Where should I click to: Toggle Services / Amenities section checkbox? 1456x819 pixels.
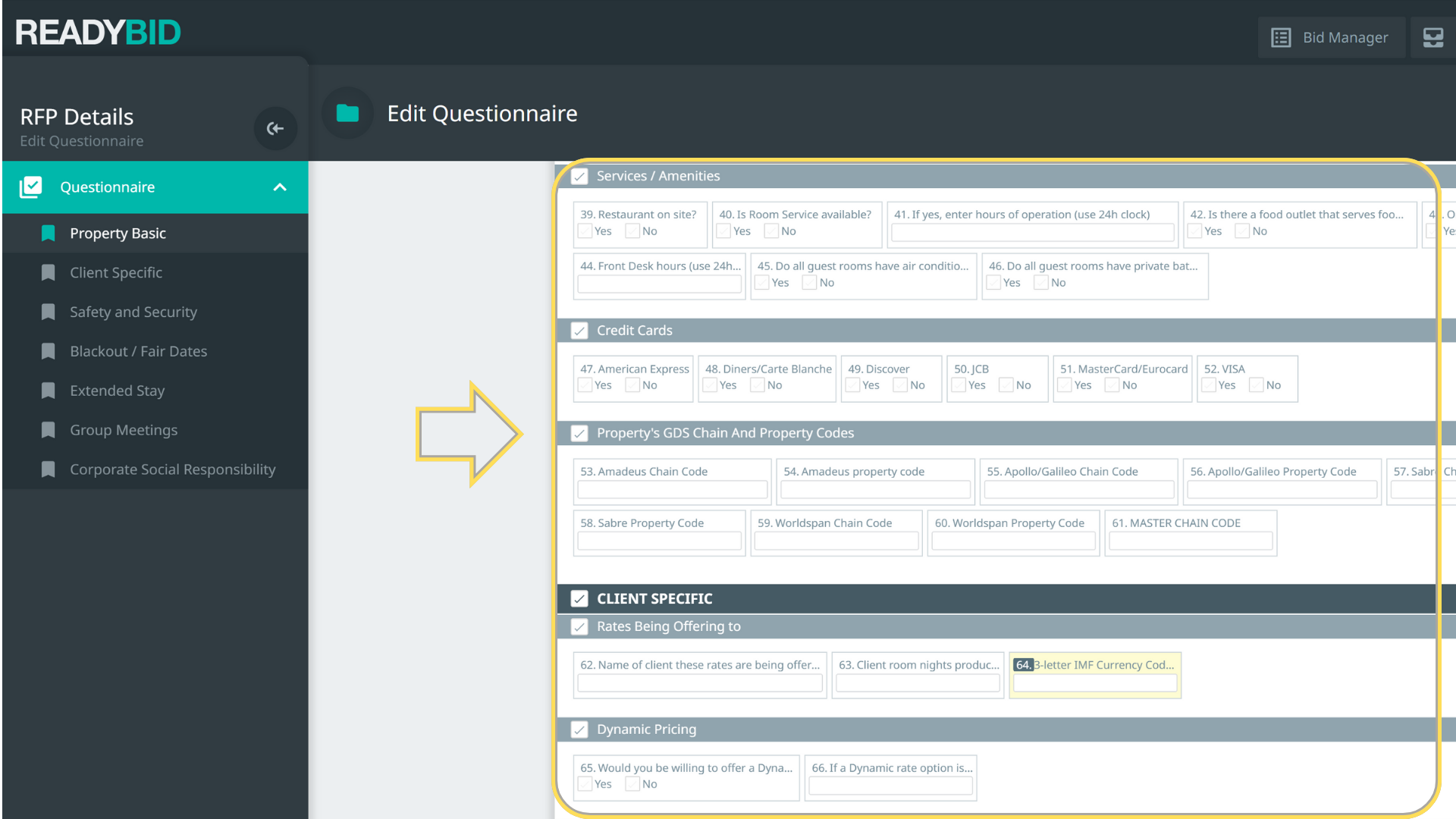[x=579, y=177]
